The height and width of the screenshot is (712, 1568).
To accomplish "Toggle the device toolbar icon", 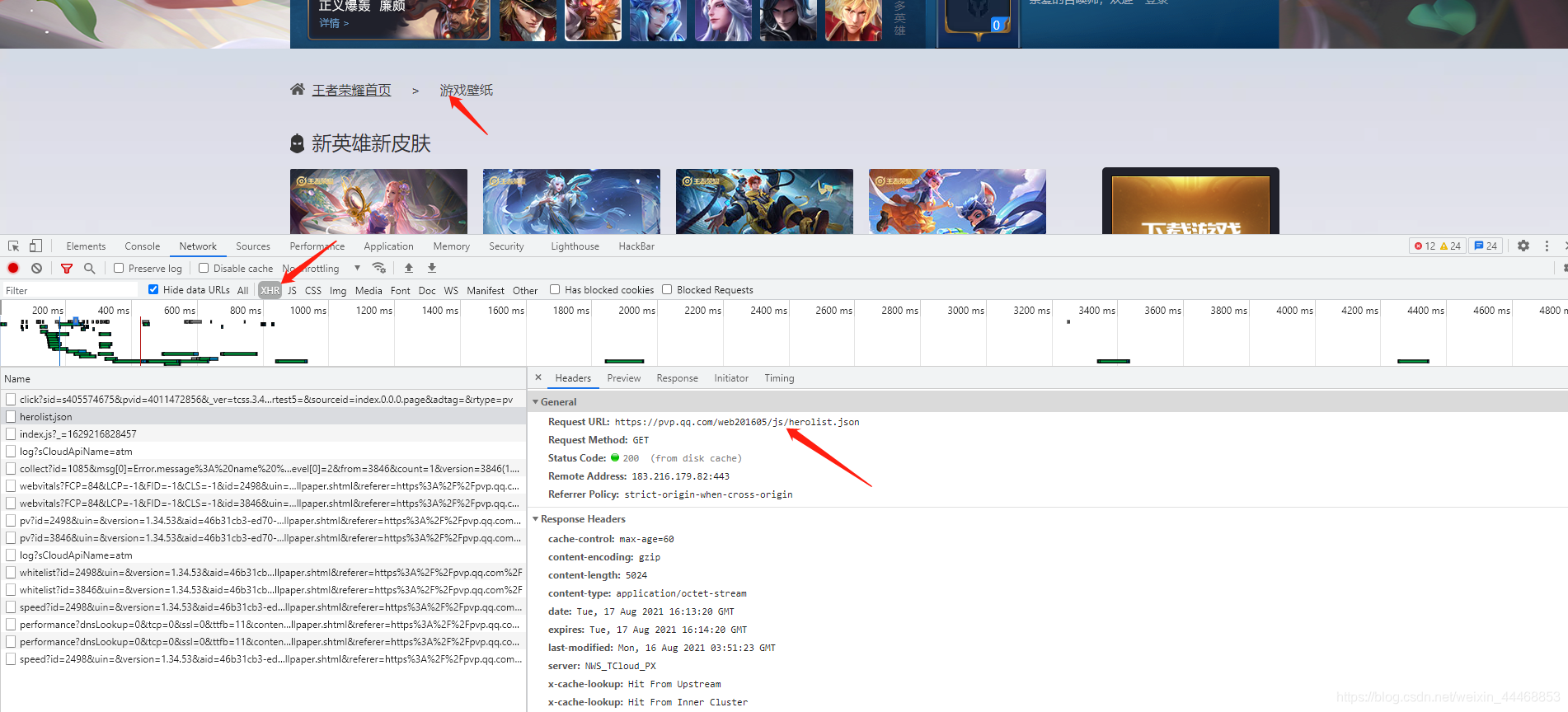I will click(35, 246).
